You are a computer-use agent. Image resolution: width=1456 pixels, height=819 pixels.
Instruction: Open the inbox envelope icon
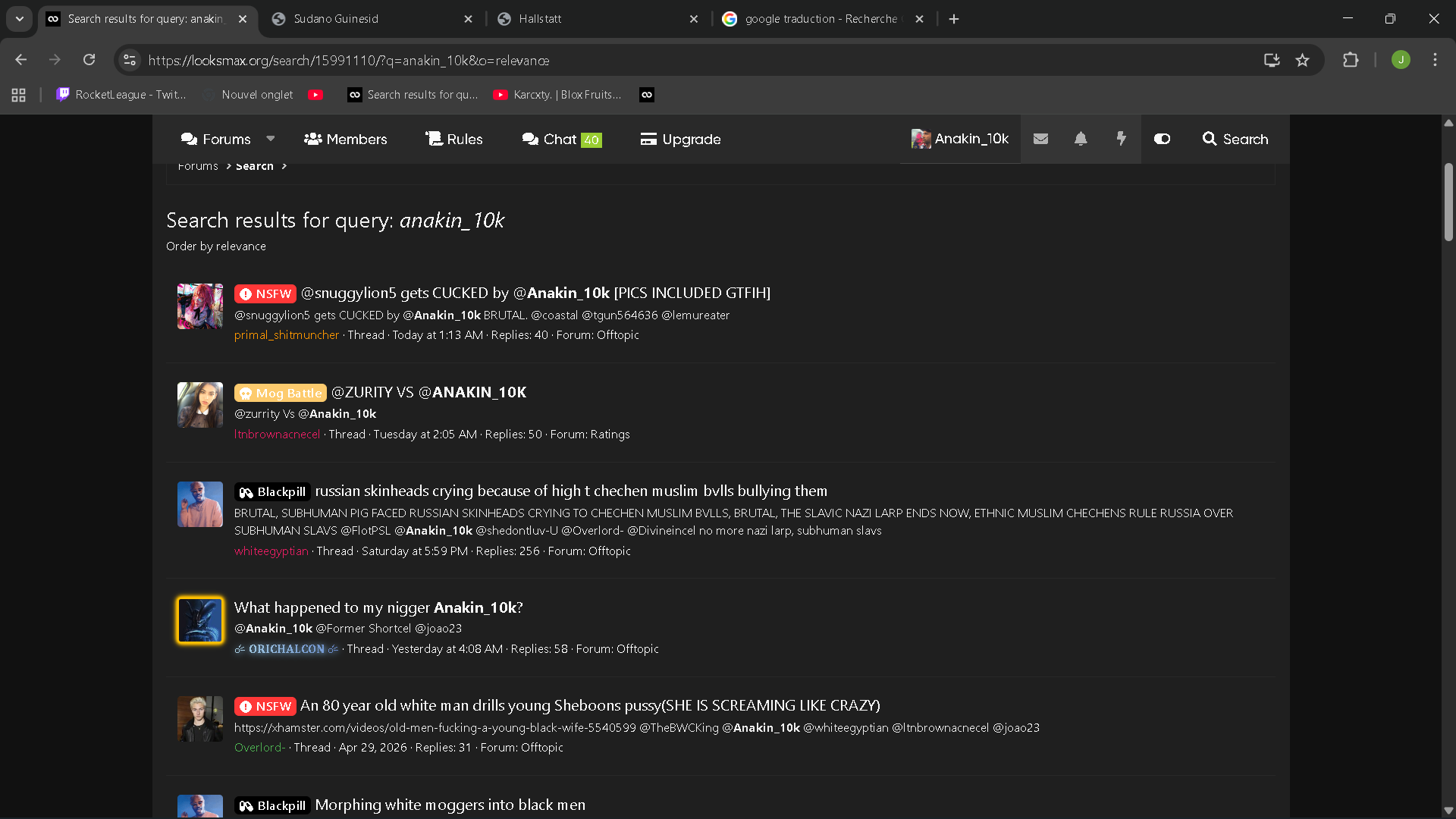[1040, 139]
